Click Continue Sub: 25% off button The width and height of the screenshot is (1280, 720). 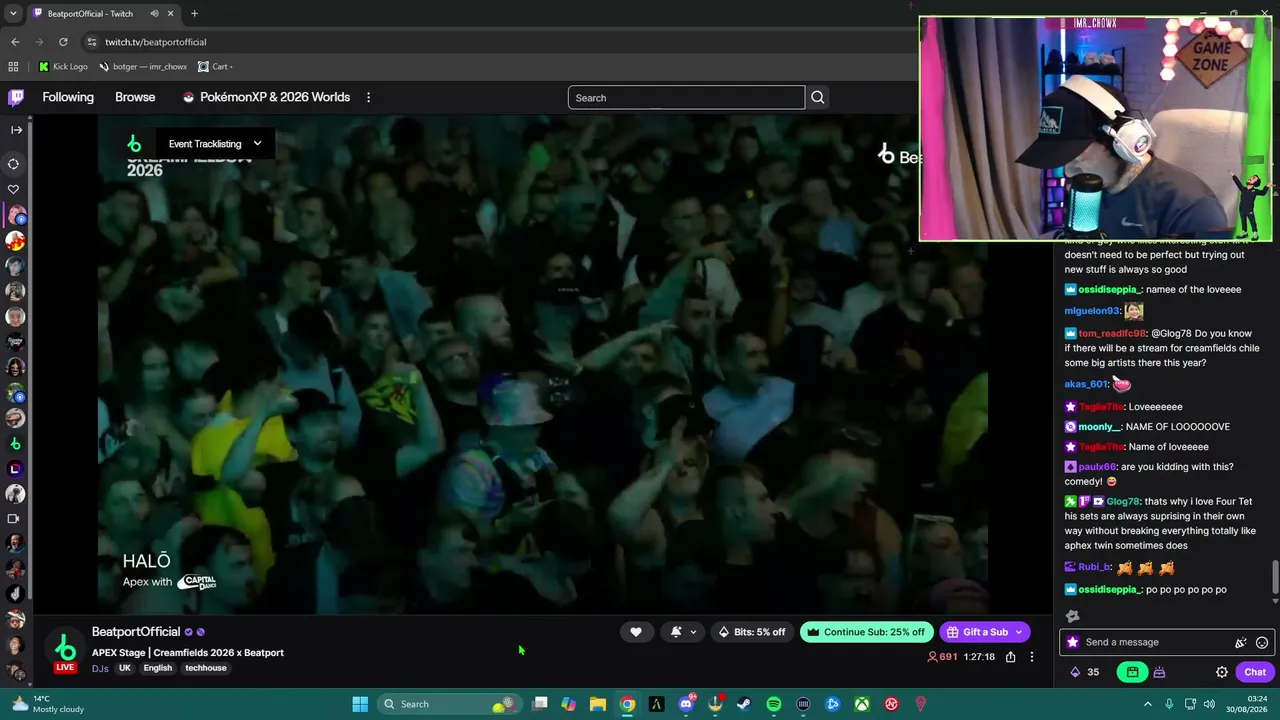coord(866,632)
